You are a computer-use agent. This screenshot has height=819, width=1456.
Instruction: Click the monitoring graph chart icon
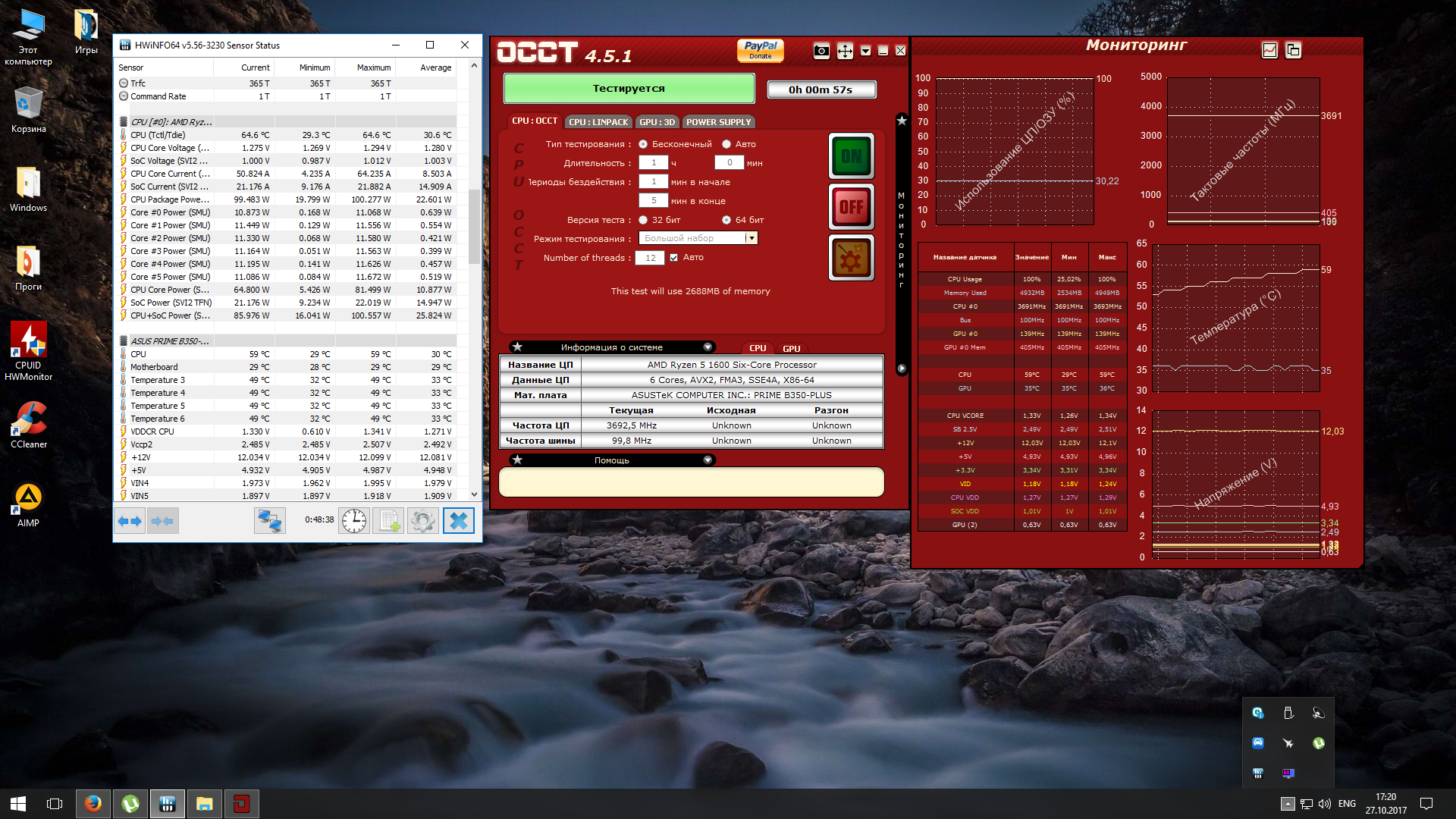(x=1269, y=50)
